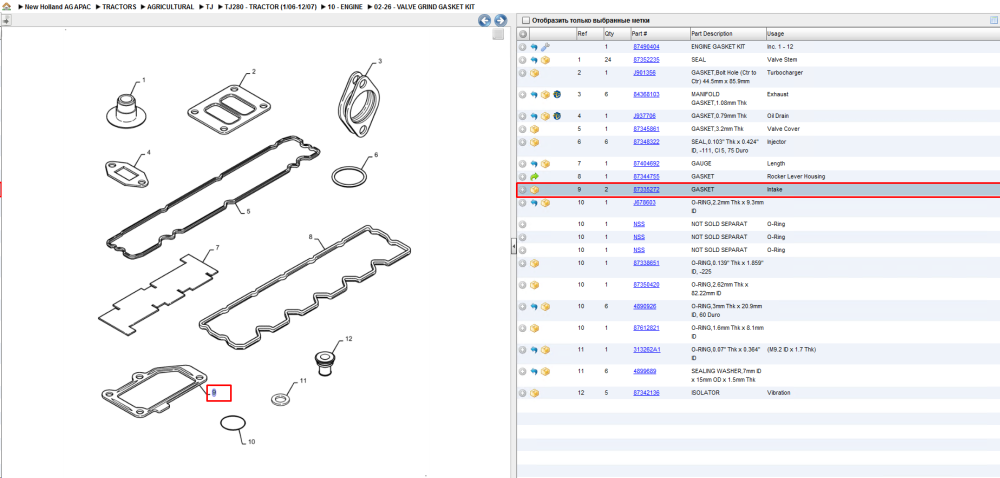Toggle the select-all circle in table header
Image resolution: width=1000 pixels, height=478 pixels.
523,34
